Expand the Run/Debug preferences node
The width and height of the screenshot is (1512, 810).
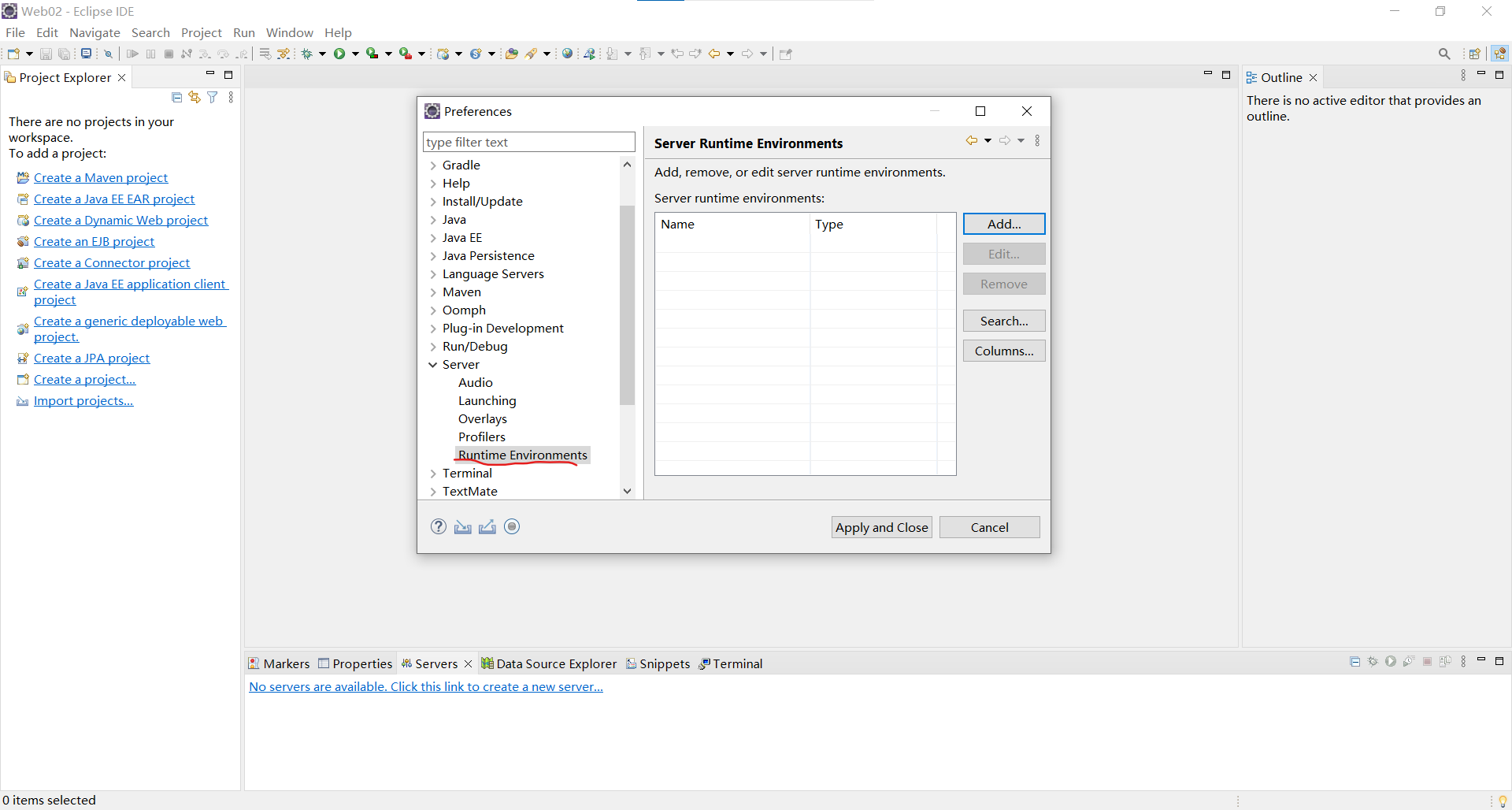tap(433, 347)
